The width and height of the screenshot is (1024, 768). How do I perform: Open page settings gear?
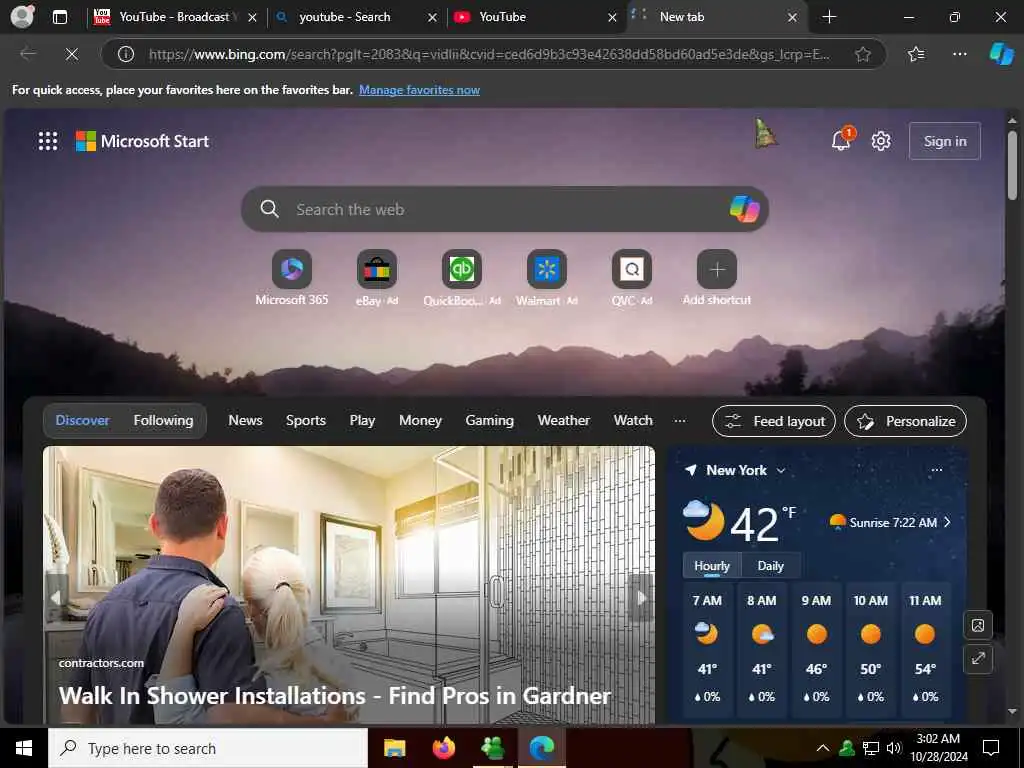[881, 141]
